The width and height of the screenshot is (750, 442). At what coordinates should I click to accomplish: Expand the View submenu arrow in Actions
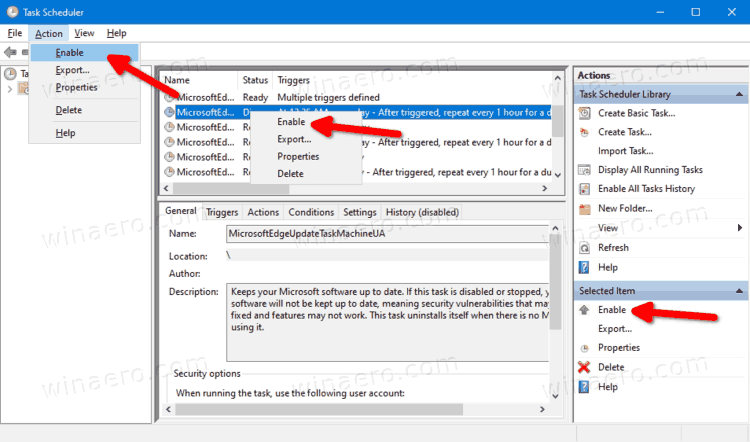tap(740, 228)
